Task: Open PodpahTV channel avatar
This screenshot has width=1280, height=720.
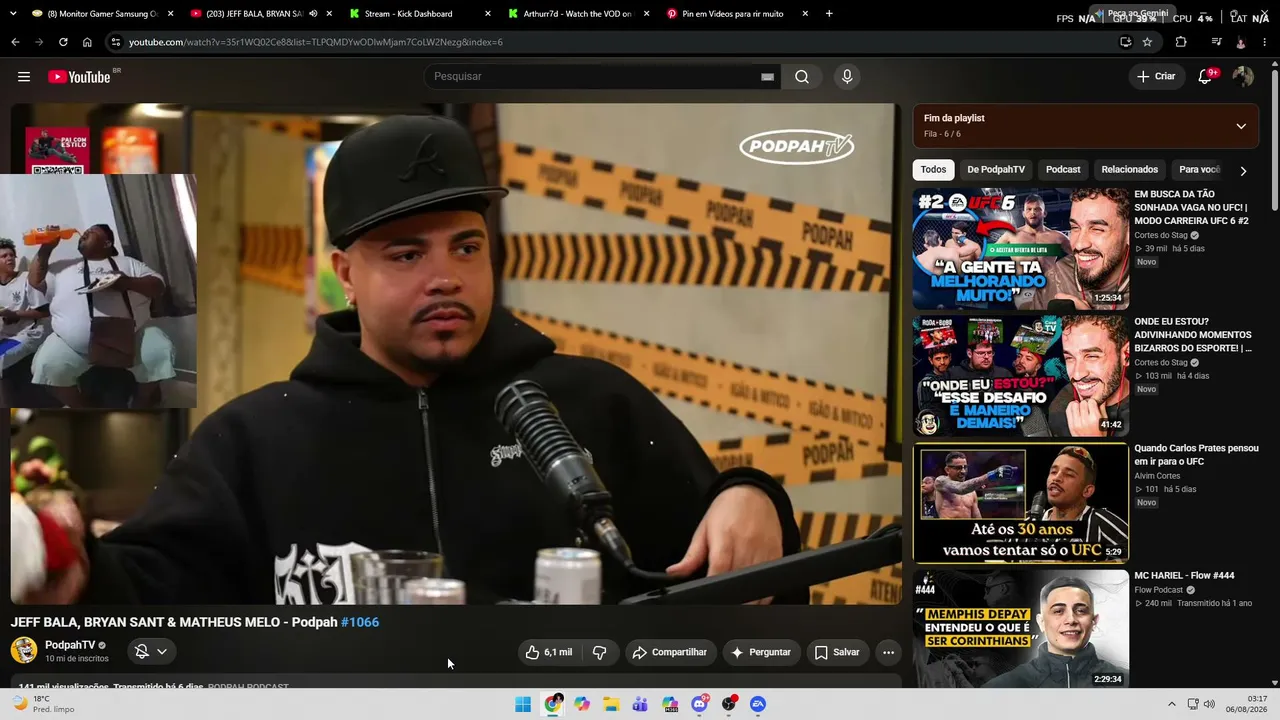Action: tap(24, 651)
